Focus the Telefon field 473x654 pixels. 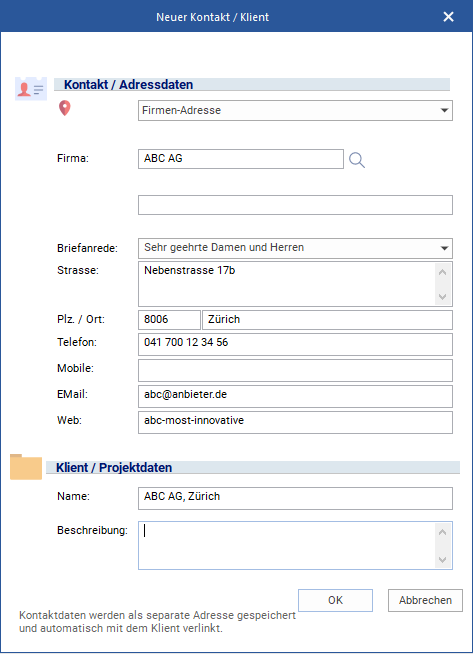point(295,344)
